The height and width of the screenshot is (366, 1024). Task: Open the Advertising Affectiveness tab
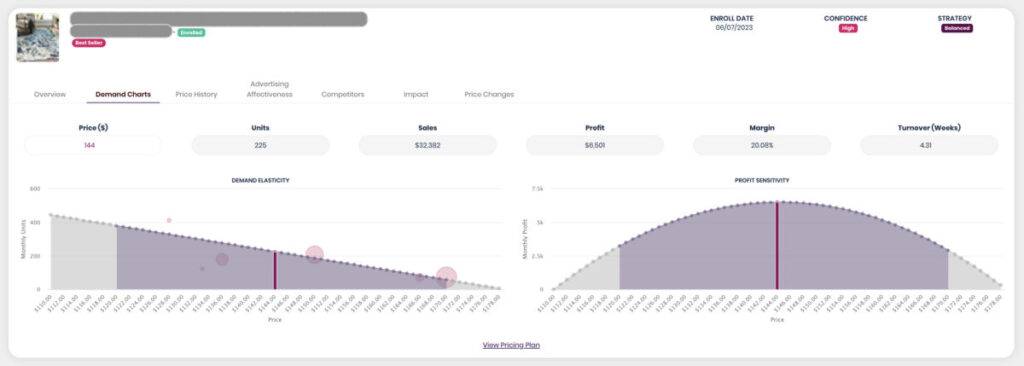coord(269,89)
